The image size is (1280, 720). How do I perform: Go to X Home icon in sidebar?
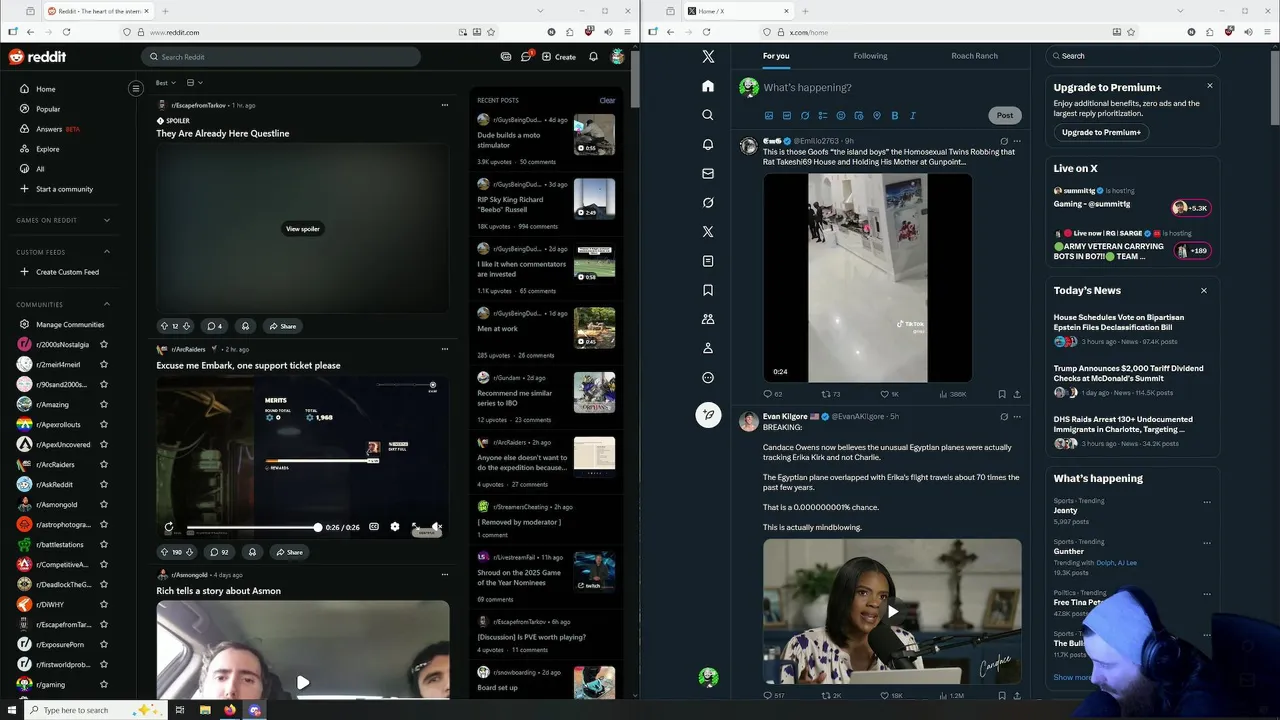tap(708, 86)
